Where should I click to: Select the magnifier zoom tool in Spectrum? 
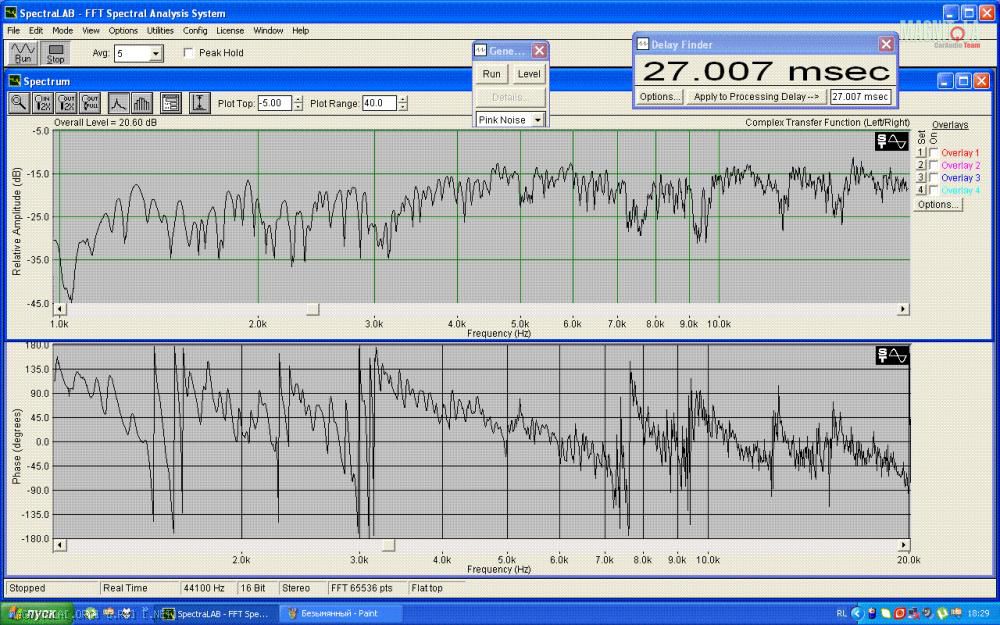click(x=19, y=102)
